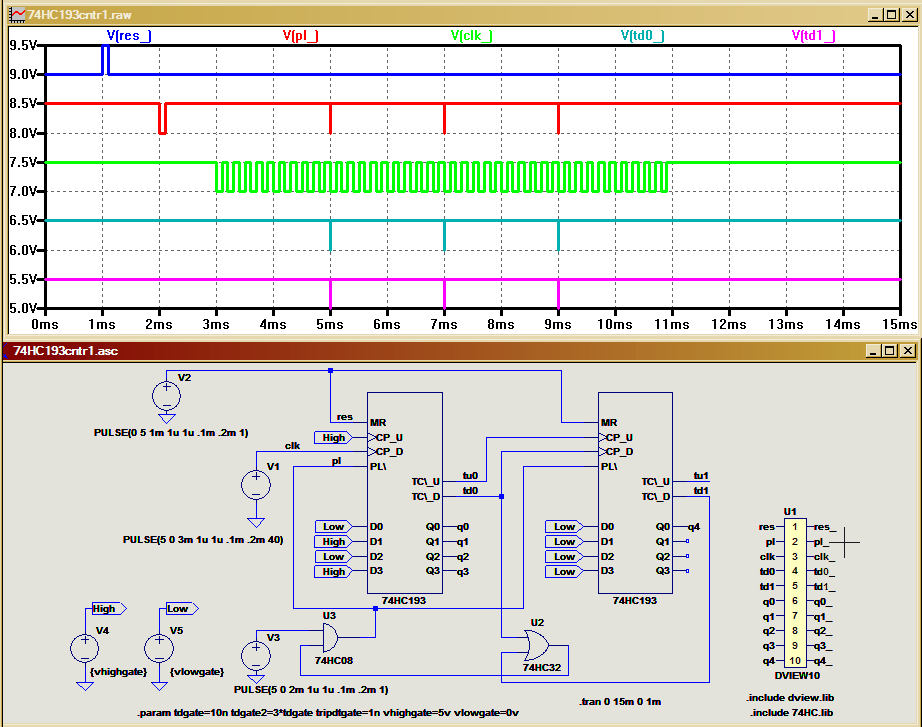Click the res net label near MR
Viewport: 922px width, 727px height.
(x=345, y=417)
